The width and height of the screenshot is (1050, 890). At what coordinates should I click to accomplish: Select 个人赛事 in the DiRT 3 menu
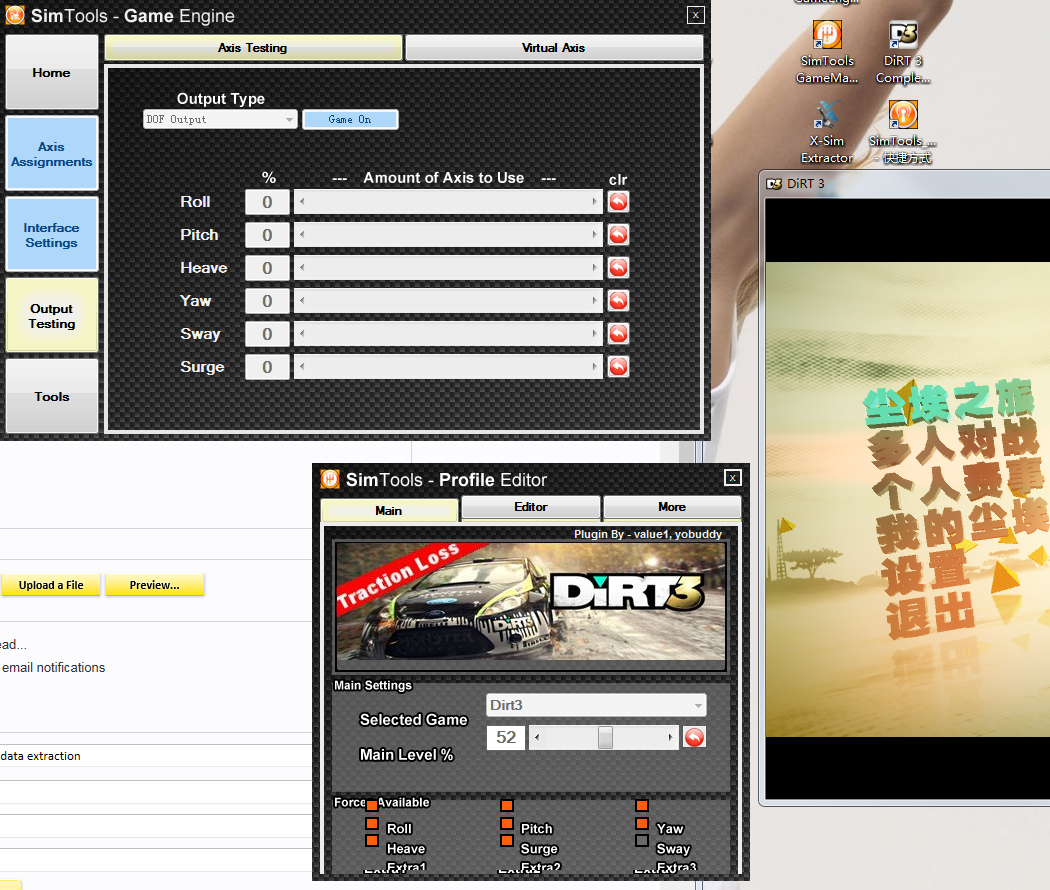958,485
